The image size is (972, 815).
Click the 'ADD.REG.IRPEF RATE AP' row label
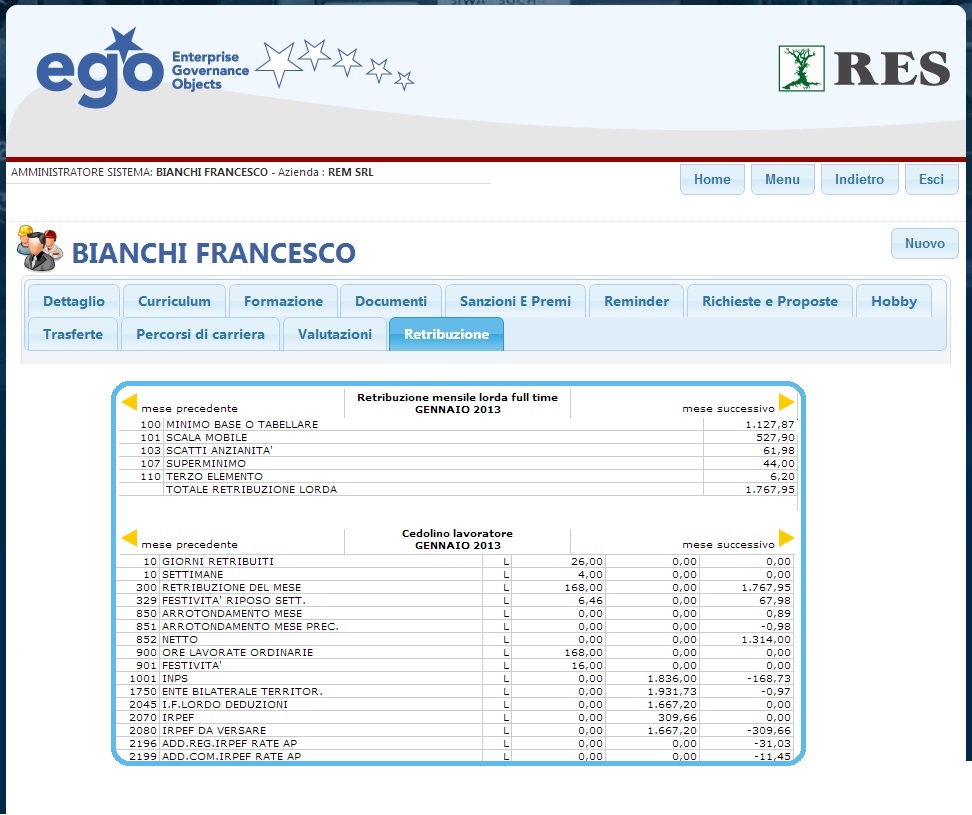coord(229,744)
